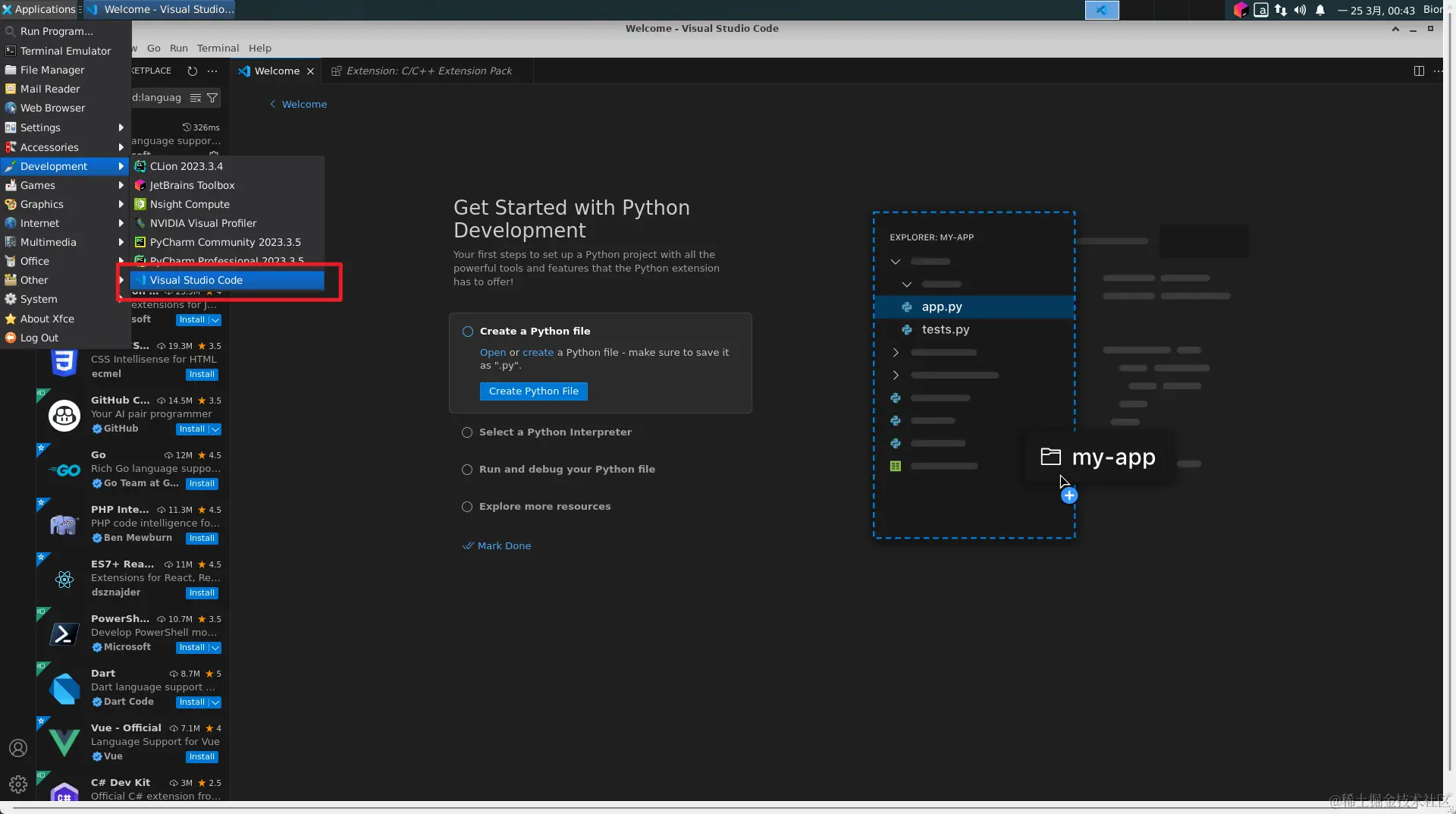The height and width of the screenshot is (814, 1456).
Task: Select the PHP Intelephense extension icon
Action: coord(64,525)
